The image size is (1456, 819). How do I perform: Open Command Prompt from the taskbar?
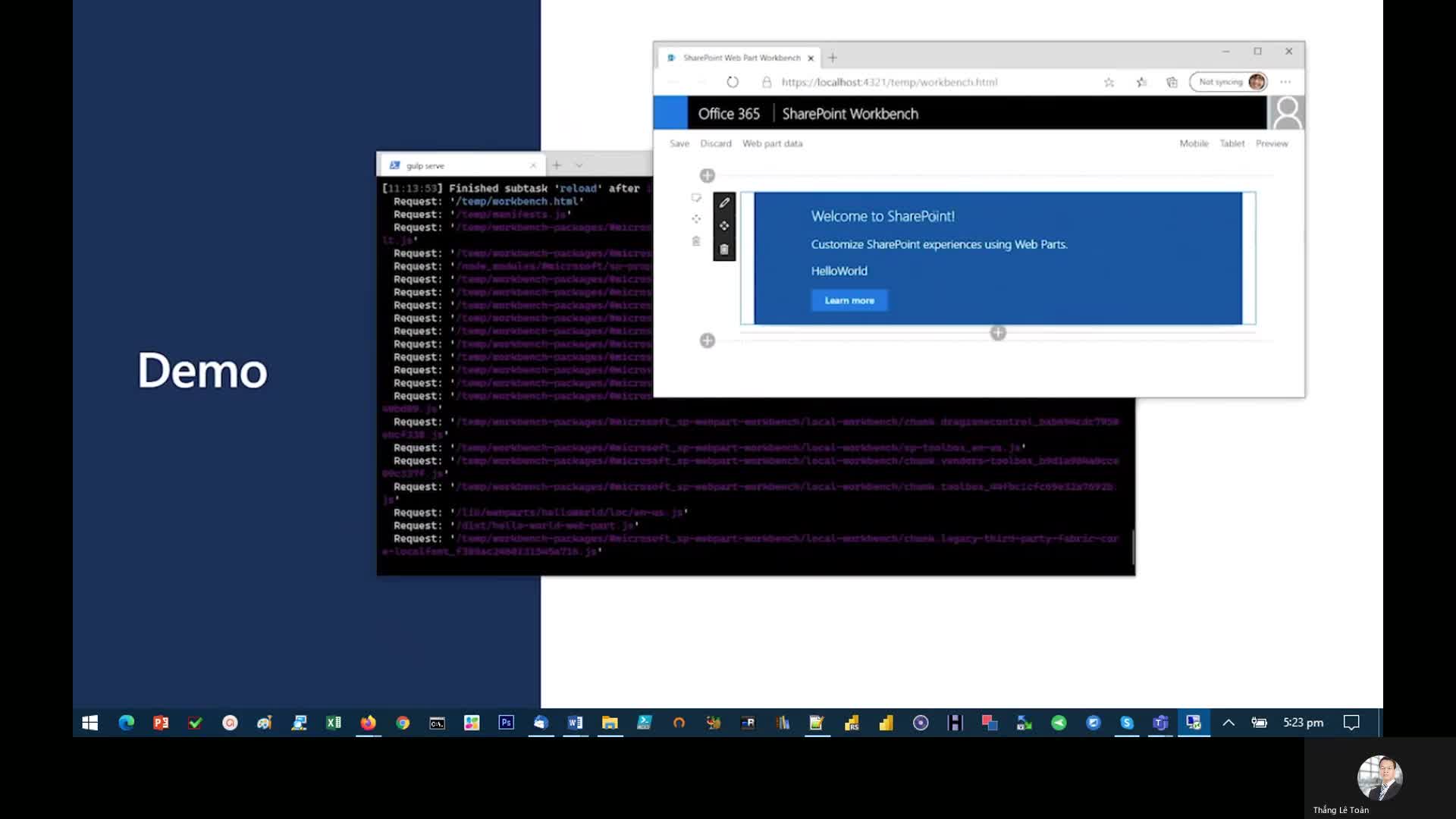(x=438, y=723)
